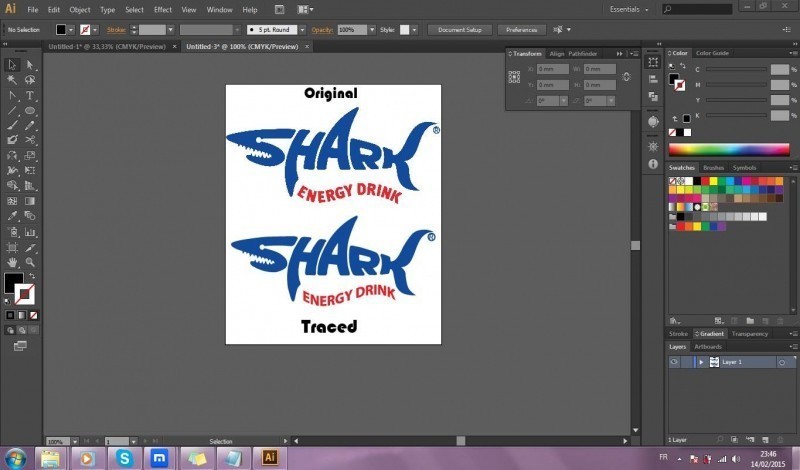Click Layer 1 target circle
Image resolution: width=800 pixels, height=470 pixels.
781,362
